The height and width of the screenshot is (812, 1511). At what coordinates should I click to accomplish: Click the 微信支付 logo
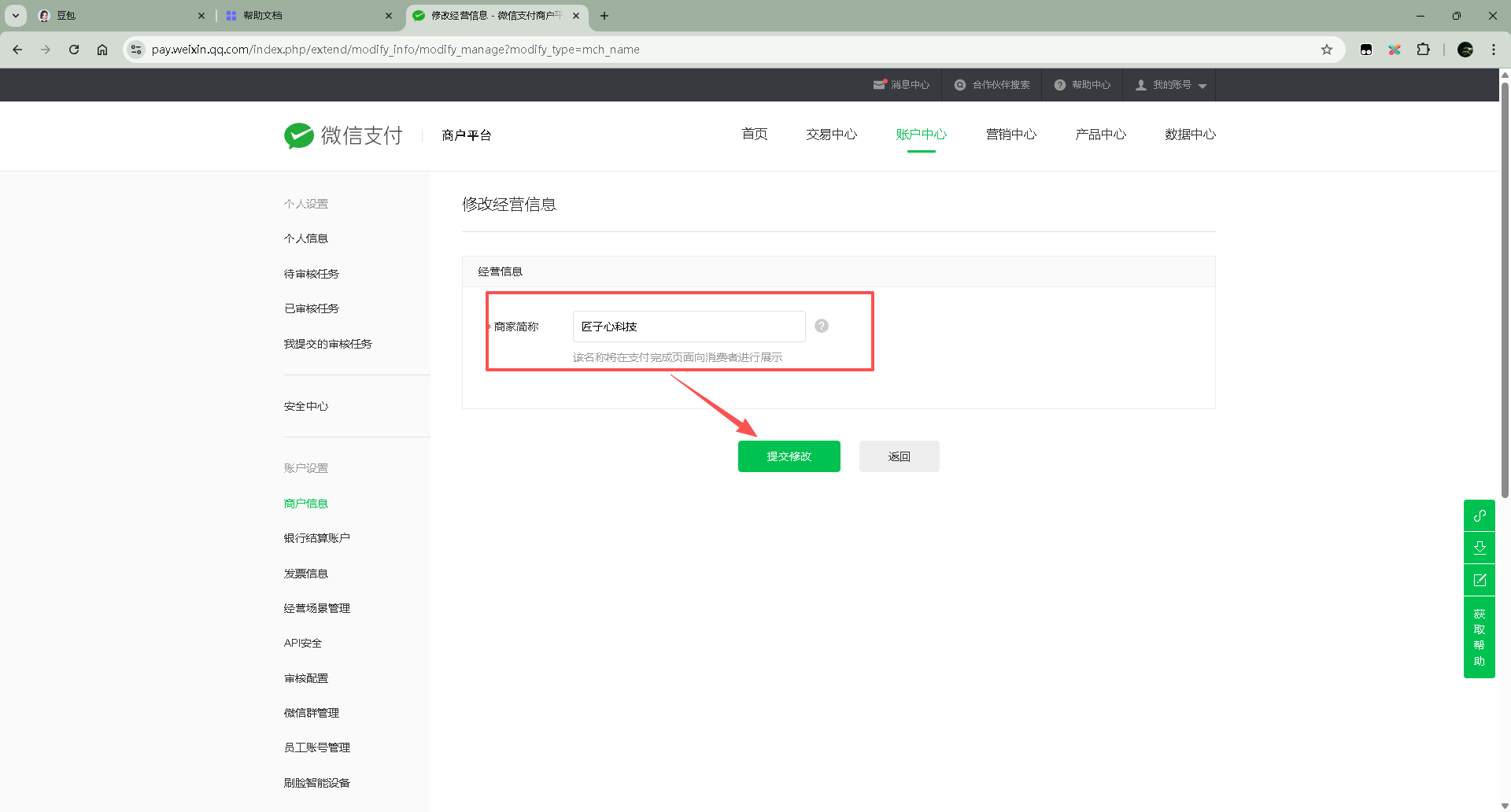click(344, 135)
